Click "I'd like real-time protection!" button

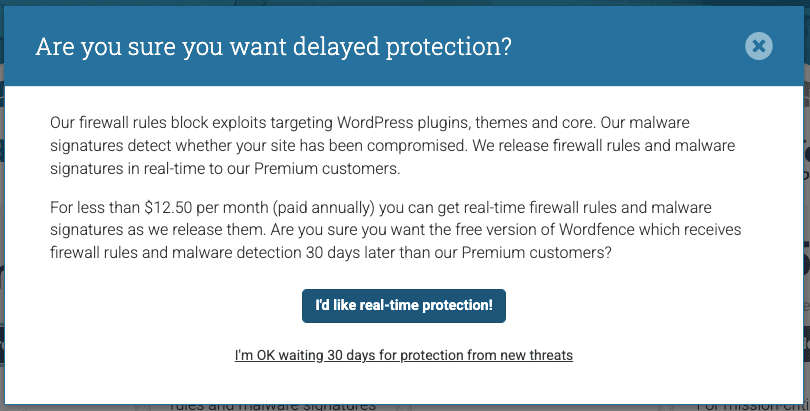point(404,305)
